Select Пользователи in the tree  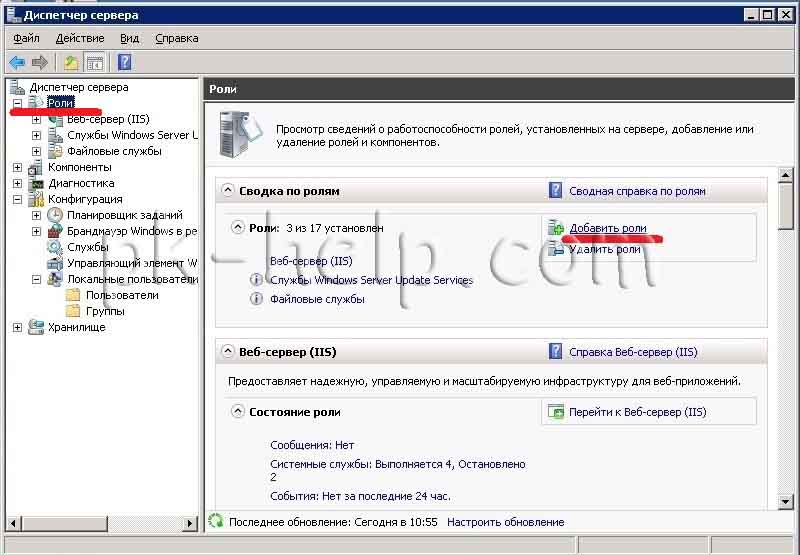click(122, 295)
